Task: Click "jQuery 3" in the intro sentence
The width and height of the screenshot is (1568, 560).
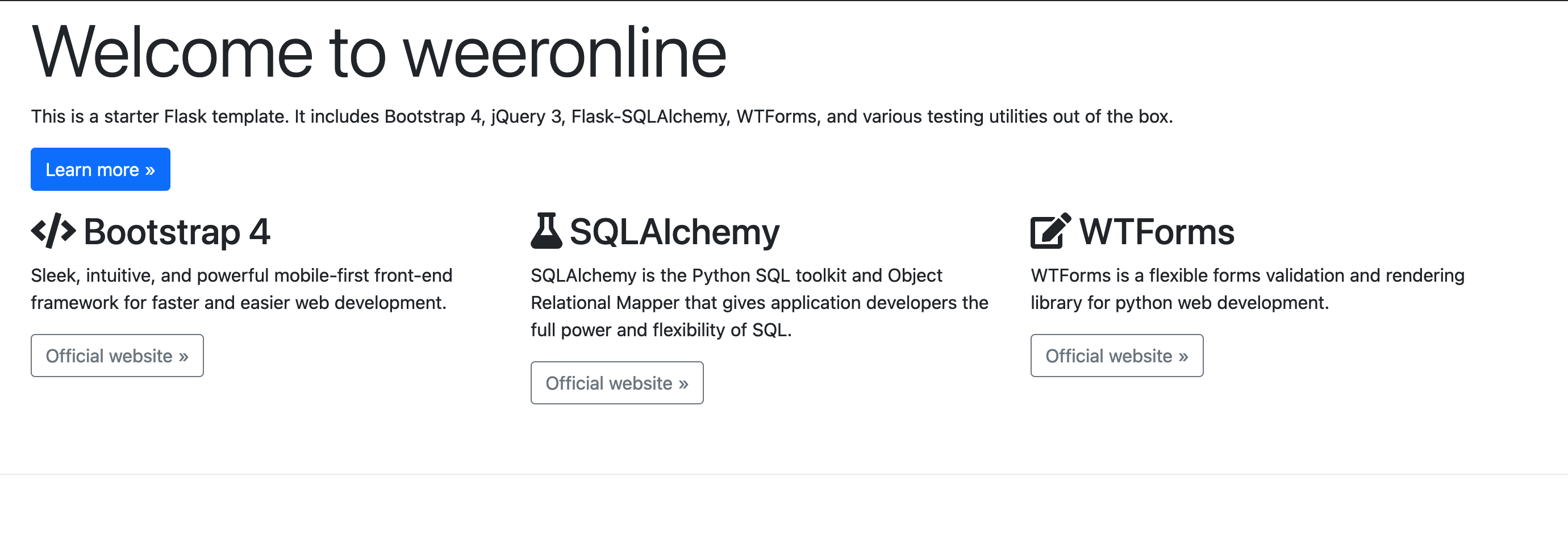Action: [x=527, y=116]
